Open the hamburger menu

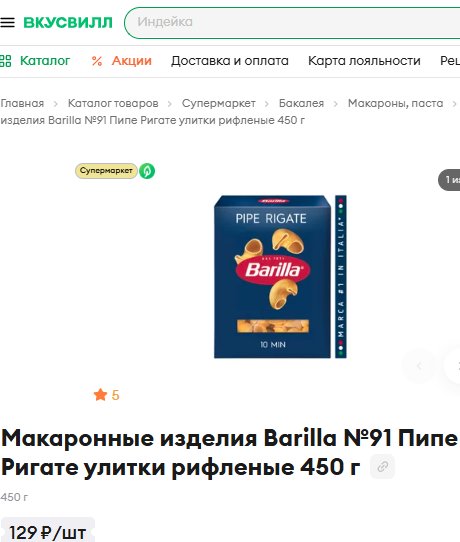(x=7, y=22)
